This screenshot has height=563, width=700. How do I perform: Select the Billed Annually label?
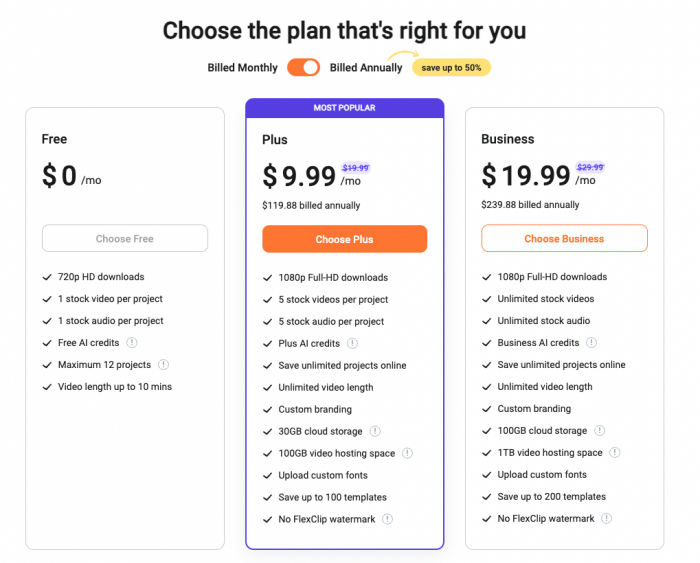[x=366, y=67]
